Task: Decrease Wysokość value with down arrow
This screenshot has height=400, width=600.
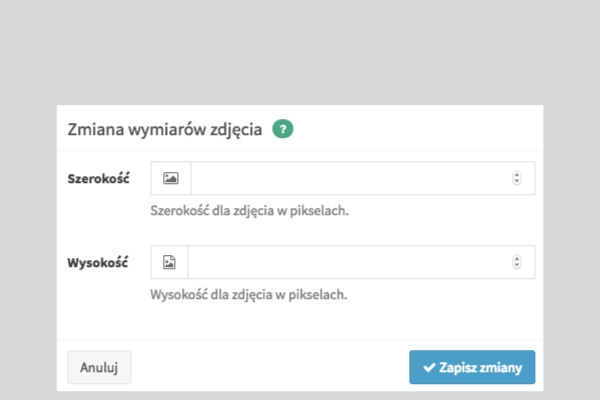Action: point(516,266)
